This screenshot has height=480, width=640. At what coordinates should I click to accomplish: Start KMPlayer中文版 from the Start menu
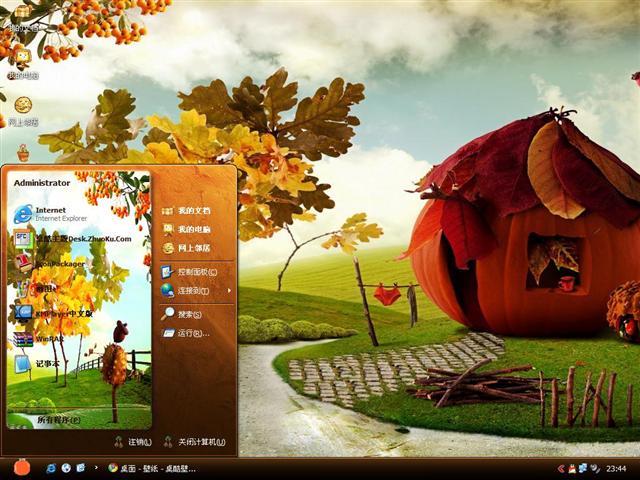[53, 313]
